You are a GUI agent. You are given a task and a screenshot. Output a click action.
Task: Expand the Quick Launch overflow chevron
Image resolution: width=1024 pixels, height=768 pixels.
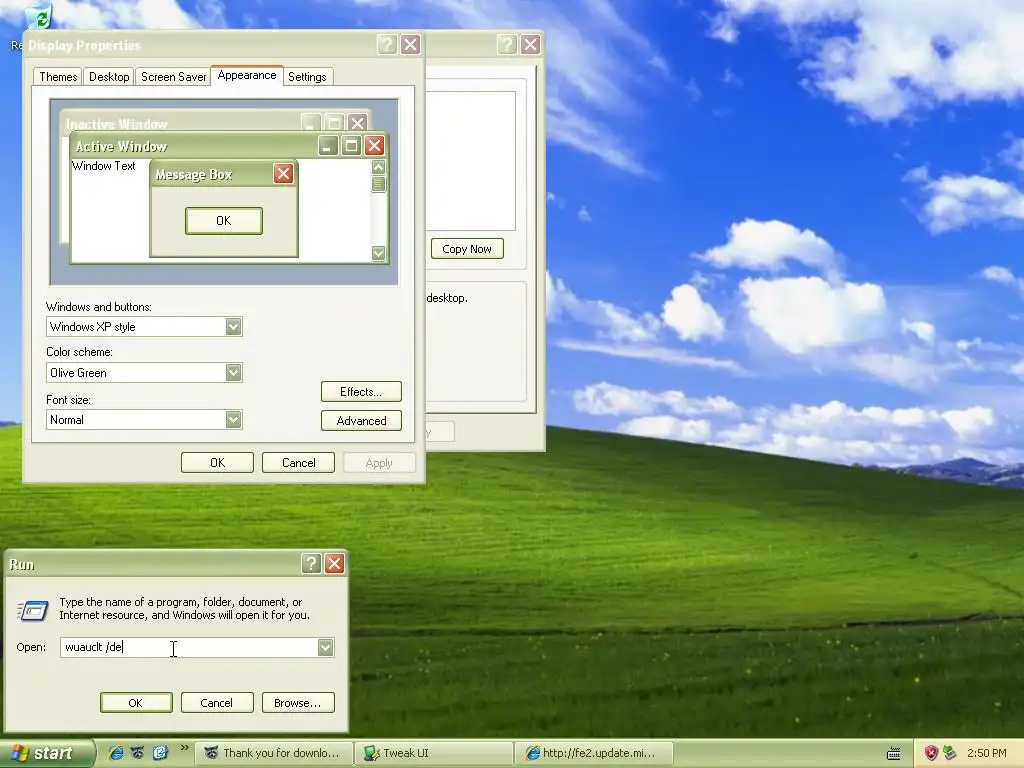coord(184,748)
